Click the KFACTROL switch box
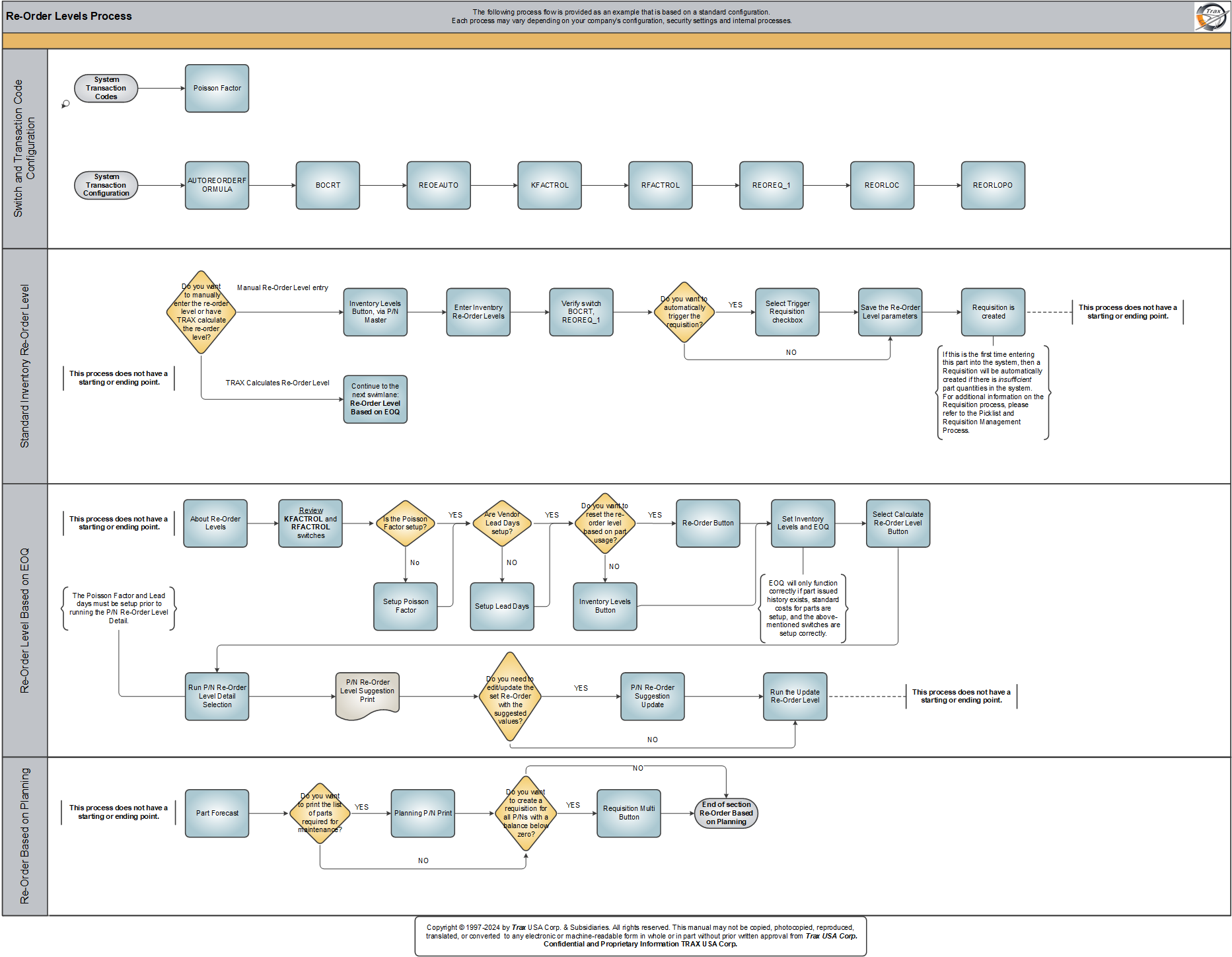Screen dimensions: 1232x957 [550, 186]
